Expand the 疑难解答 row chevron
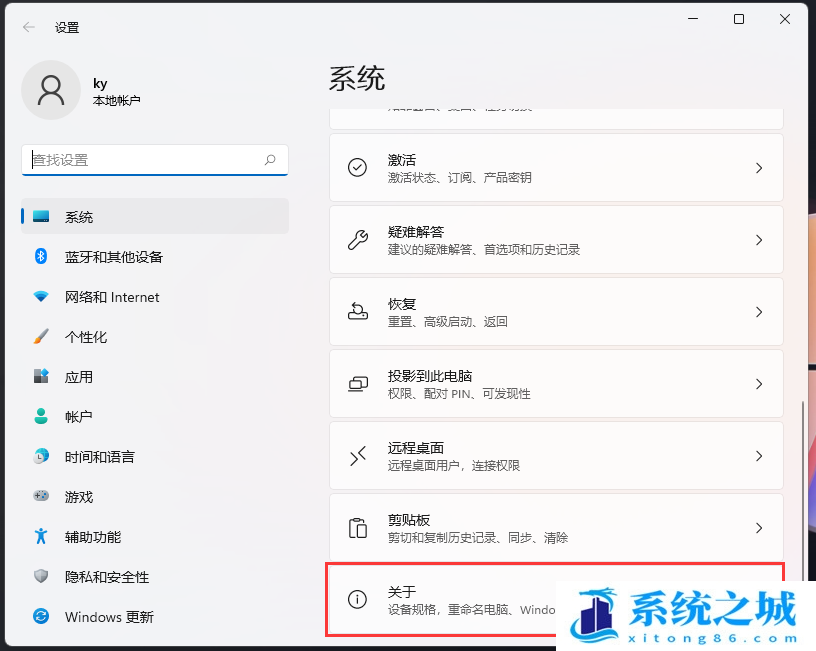Screen dimensions: 816x651 coord(759,240)
